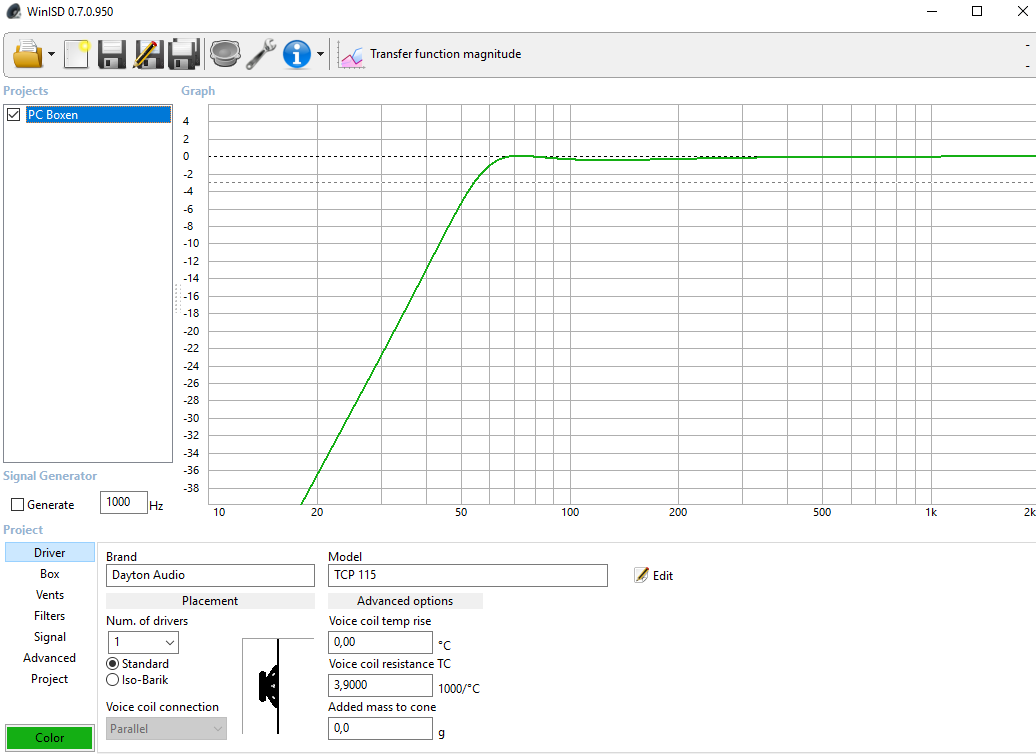Save the project with the floppy disk icon
Image resolution: width=1036 pixels, height=754 pixels.
(x=112, y=54)
